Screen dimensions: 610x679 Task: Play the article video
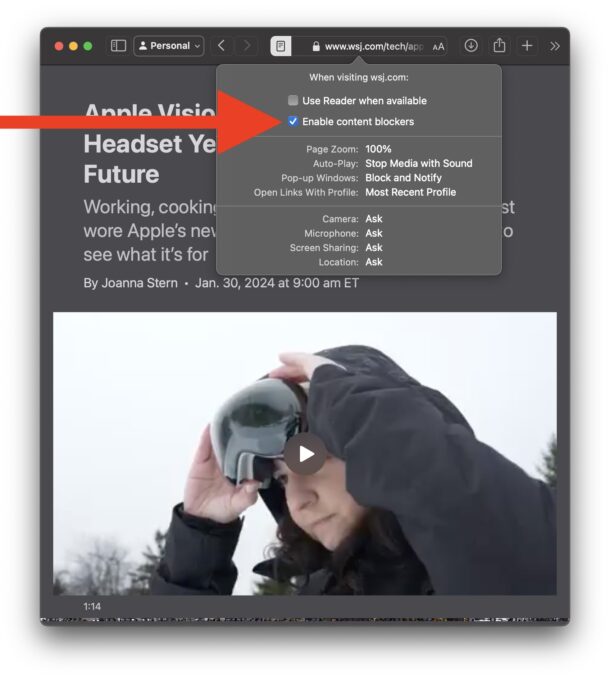coord(305,454)
